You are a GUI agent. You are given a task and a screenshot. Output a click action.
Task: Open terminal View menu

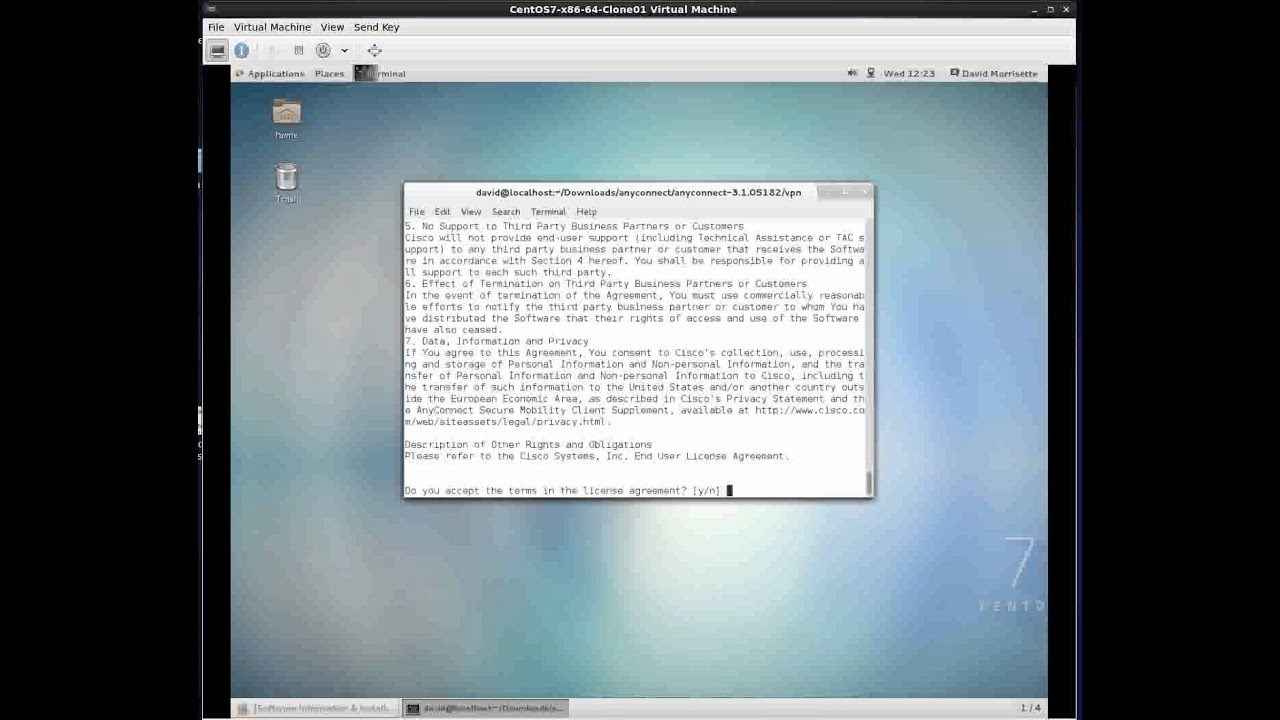(x=471, y=212)
